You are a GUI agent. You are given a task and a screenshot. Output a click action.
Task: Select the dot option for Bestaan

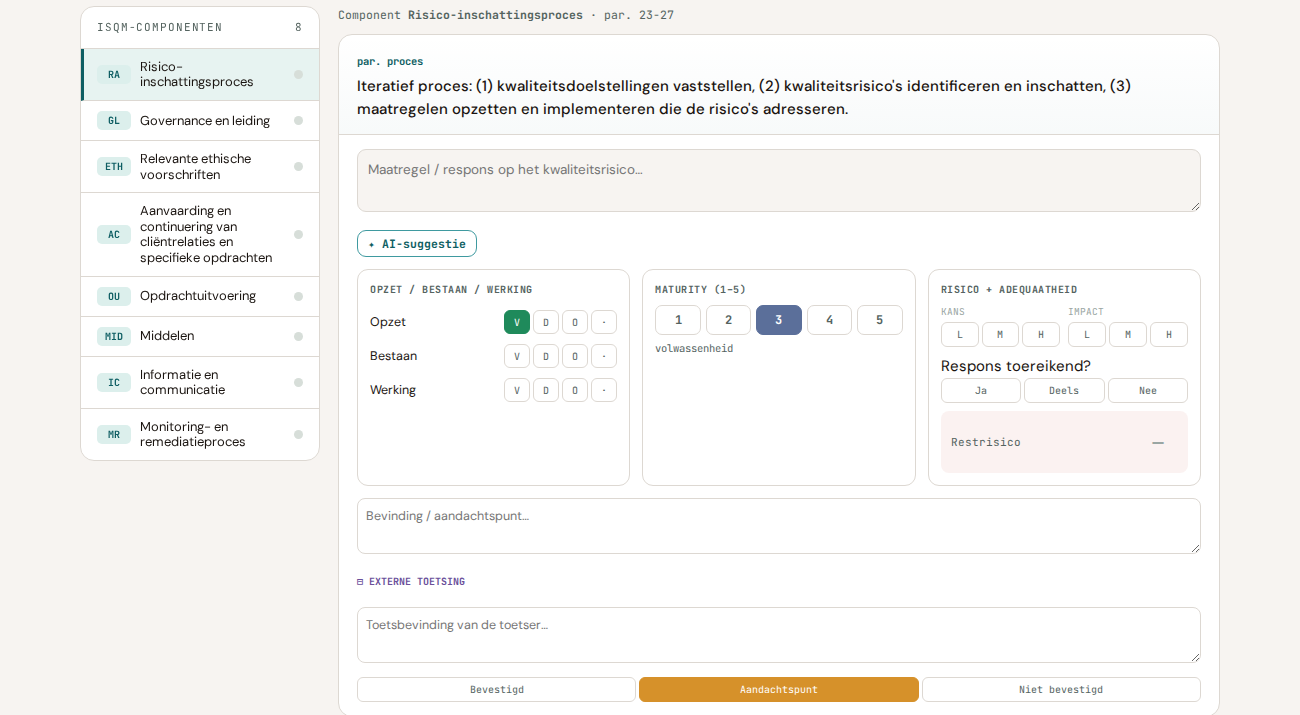click(604, 356)
